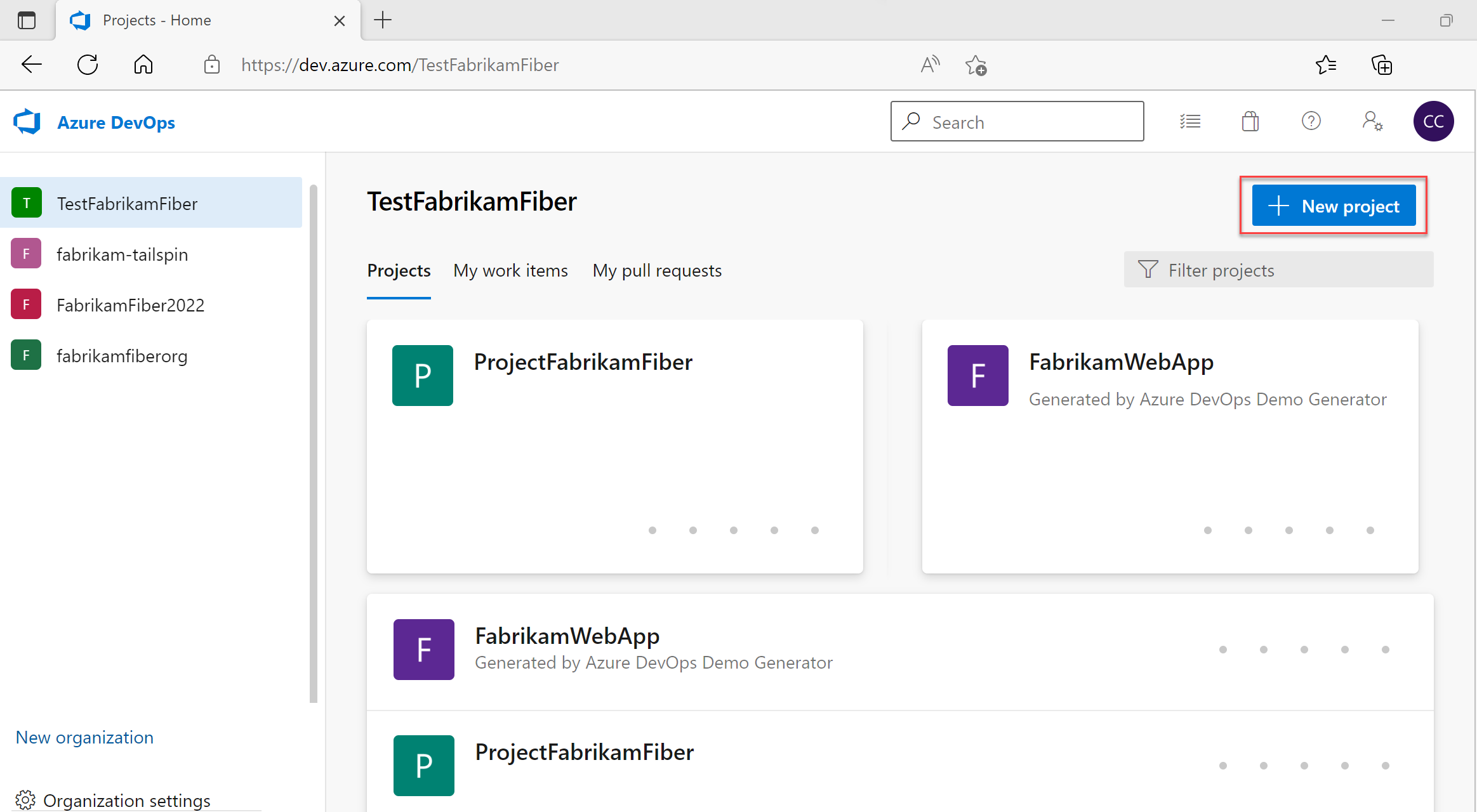This screenshot has width=1477, height=812.
Task: Switch to My work items tab
Action: pyautogui.click(x=511, y=270)
